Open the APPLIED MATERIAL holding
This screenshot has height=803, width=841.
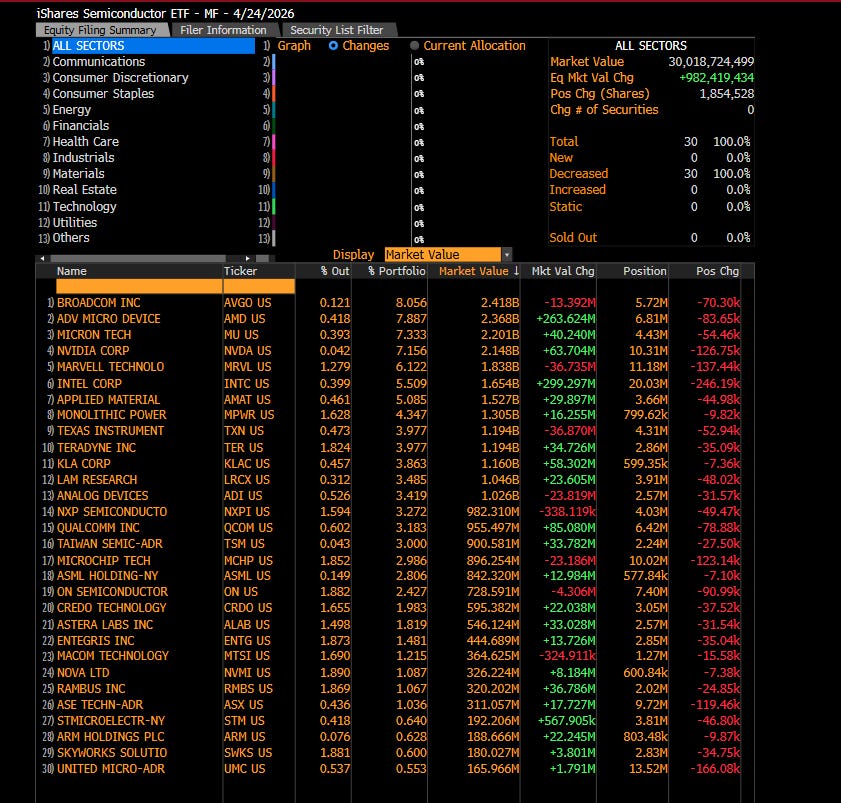click(108, 400)
